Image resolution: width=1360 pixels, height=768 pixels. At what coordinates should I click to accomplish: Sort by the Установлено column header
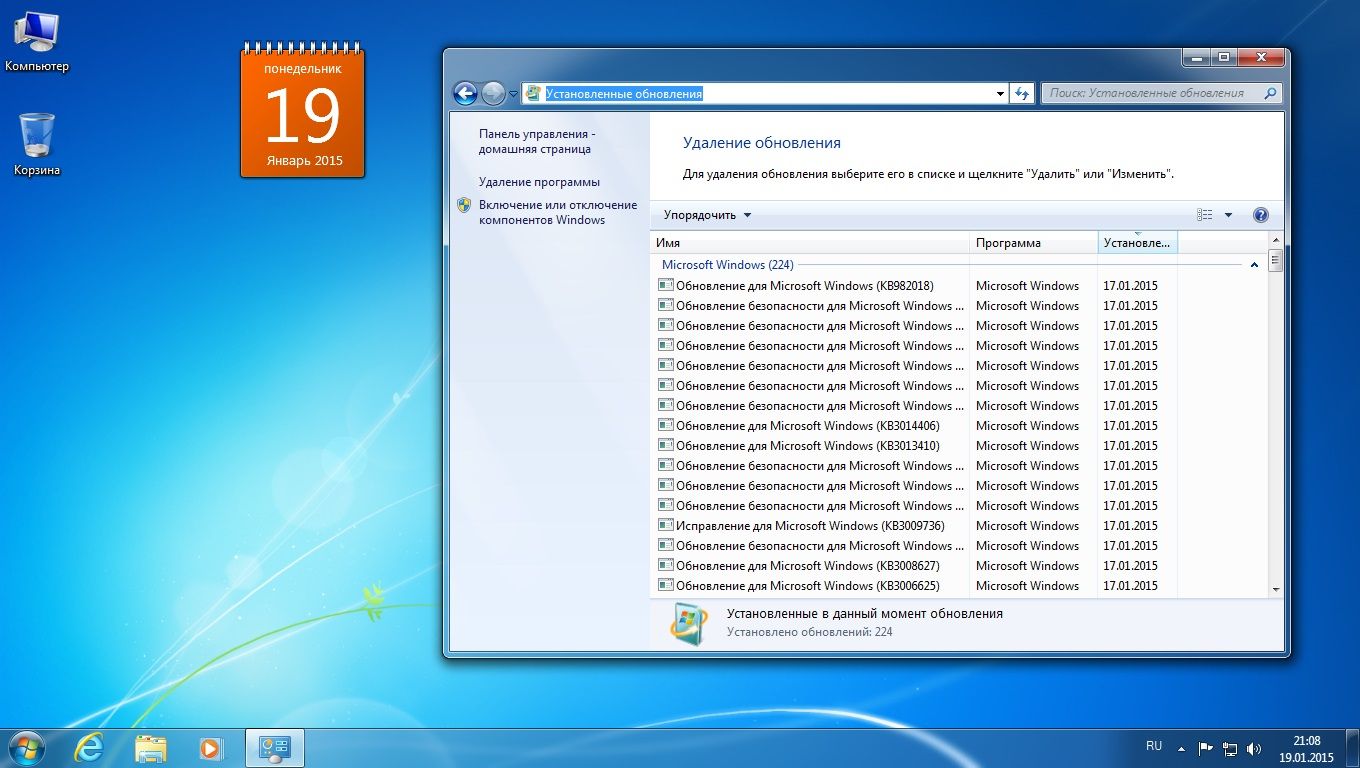(x=1138, y=243)
